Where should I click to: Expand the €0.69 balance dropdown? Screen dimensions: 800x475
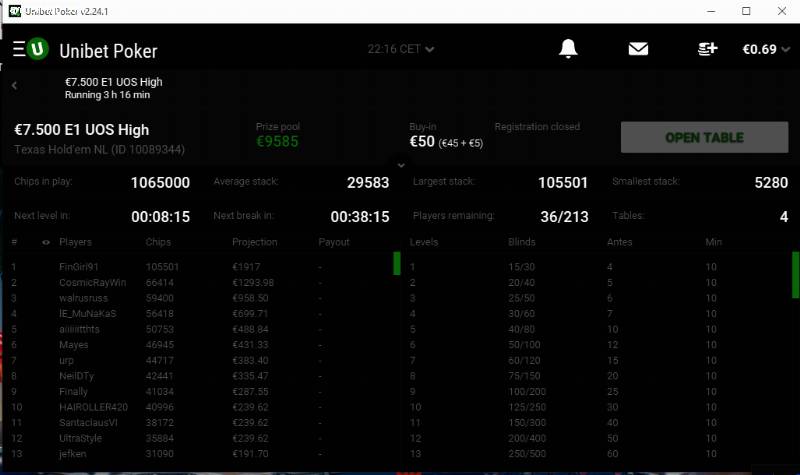coord(766,49)
